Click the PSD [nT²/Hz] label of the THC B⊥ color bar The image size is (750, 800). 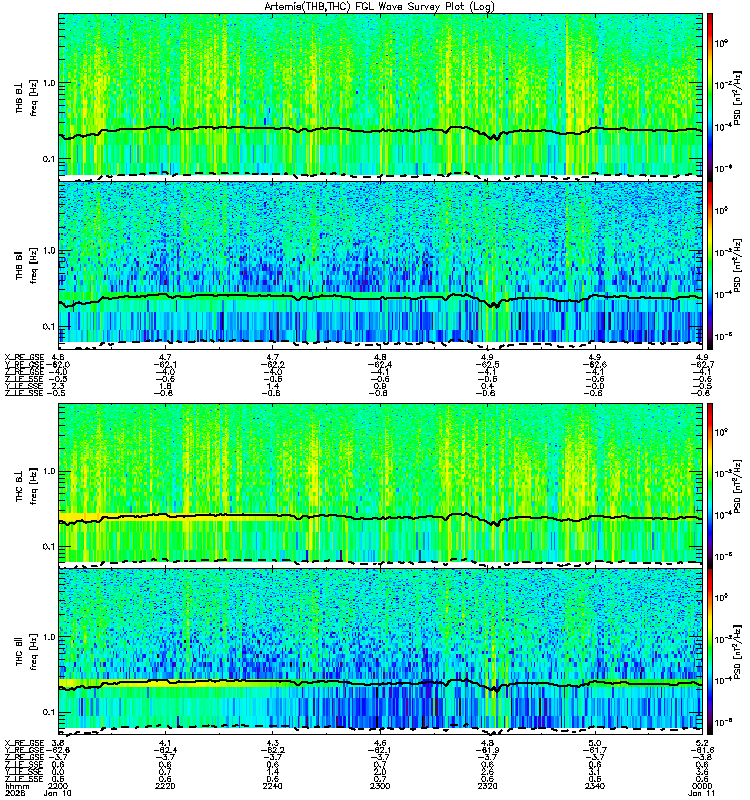pos(738,485)
